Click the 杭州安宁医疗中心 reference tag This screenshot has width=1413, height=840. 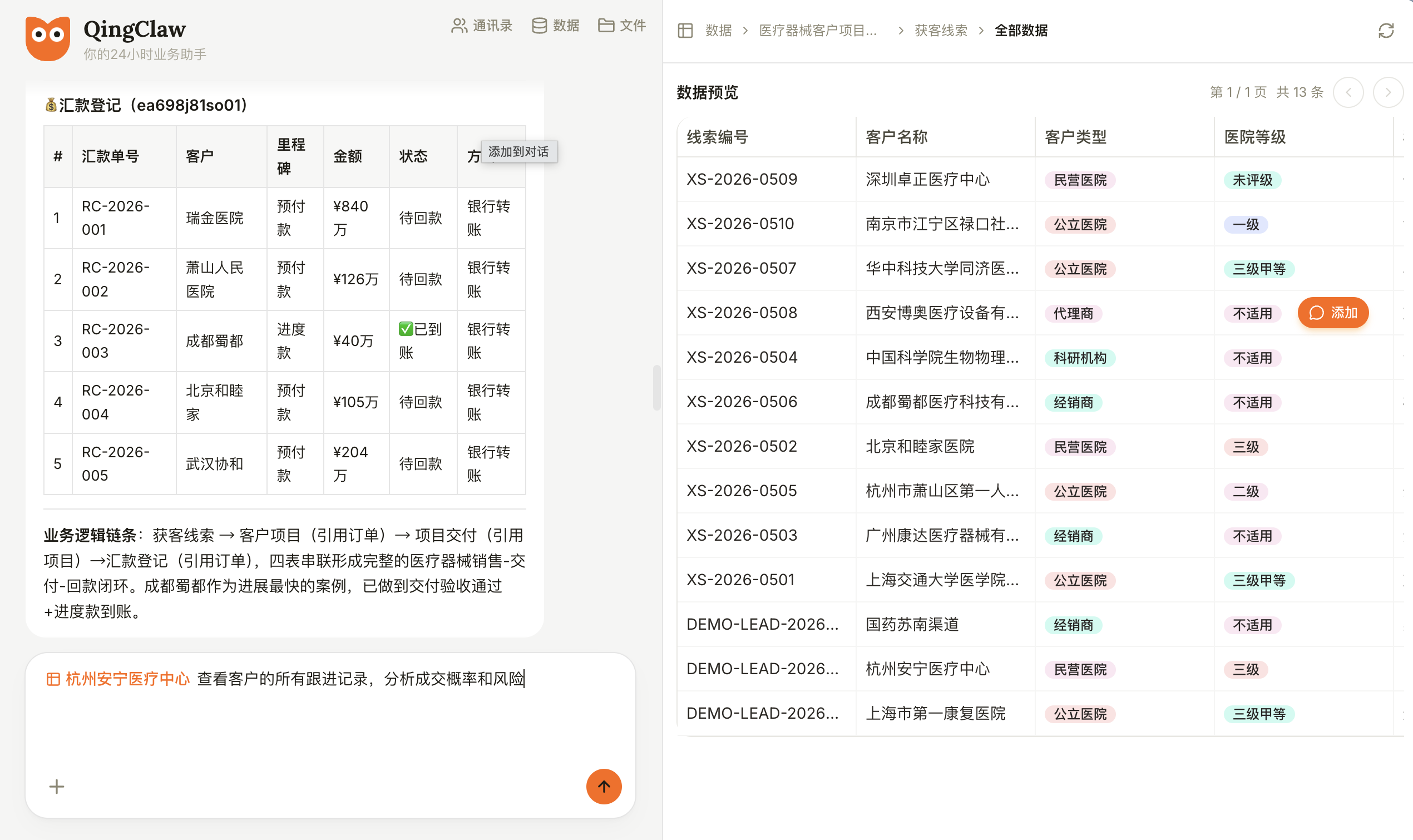pyautogui.click(x=118, y=679)
